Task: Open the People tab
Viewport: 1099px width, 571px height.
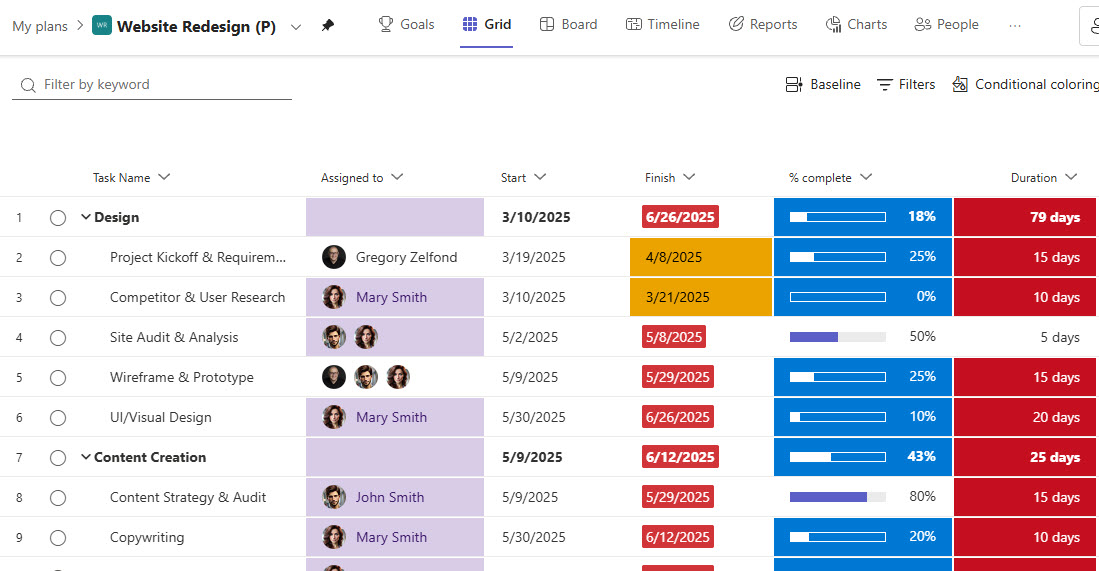Action: (946, 25)
